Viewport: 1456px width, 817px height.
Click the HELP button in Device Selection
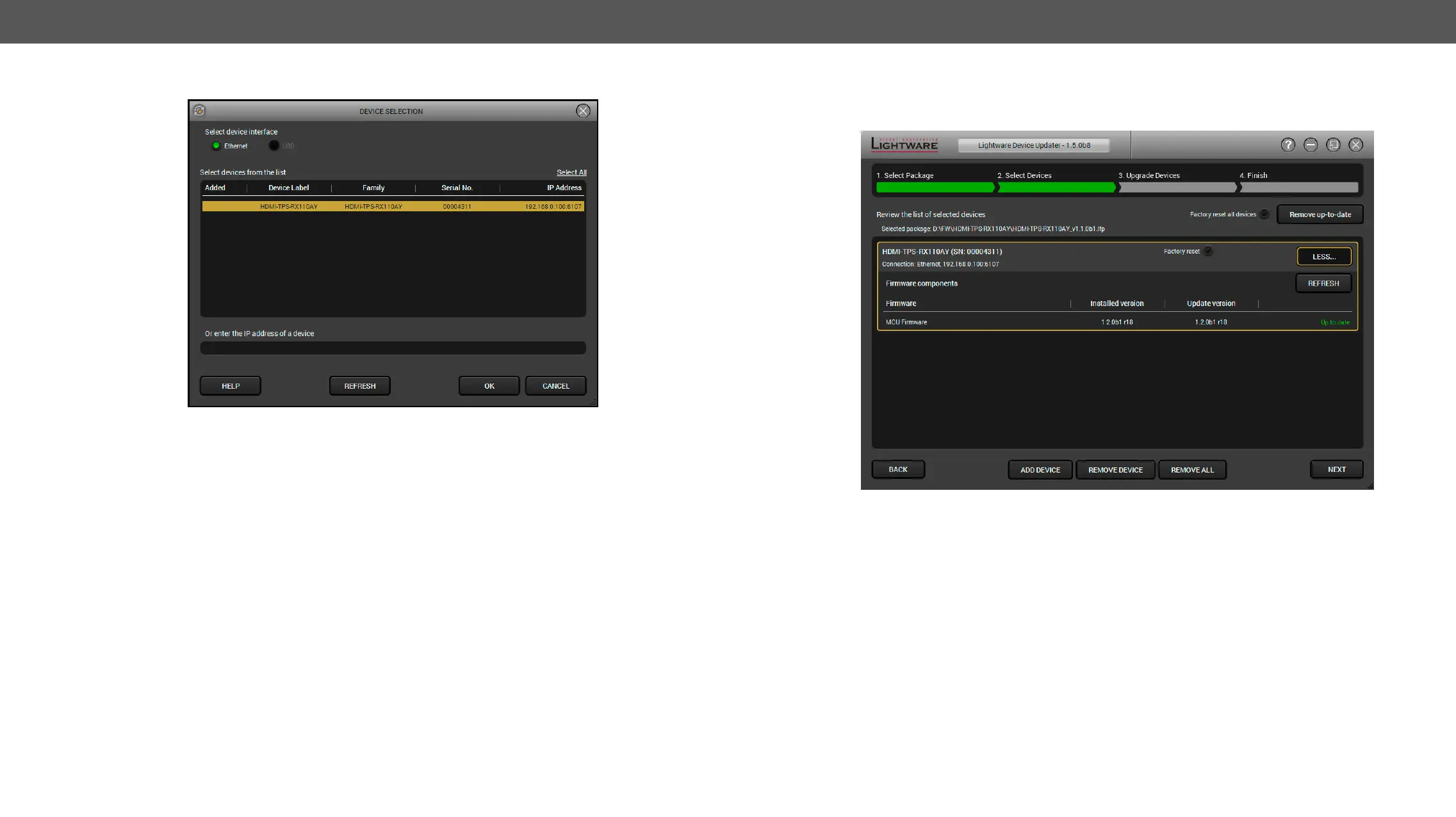point(231,386)
